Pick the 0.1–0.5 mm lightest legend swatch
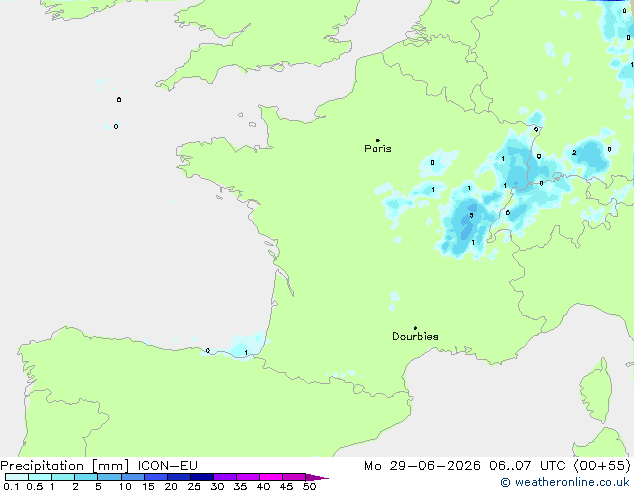 (x=17, y=477)
